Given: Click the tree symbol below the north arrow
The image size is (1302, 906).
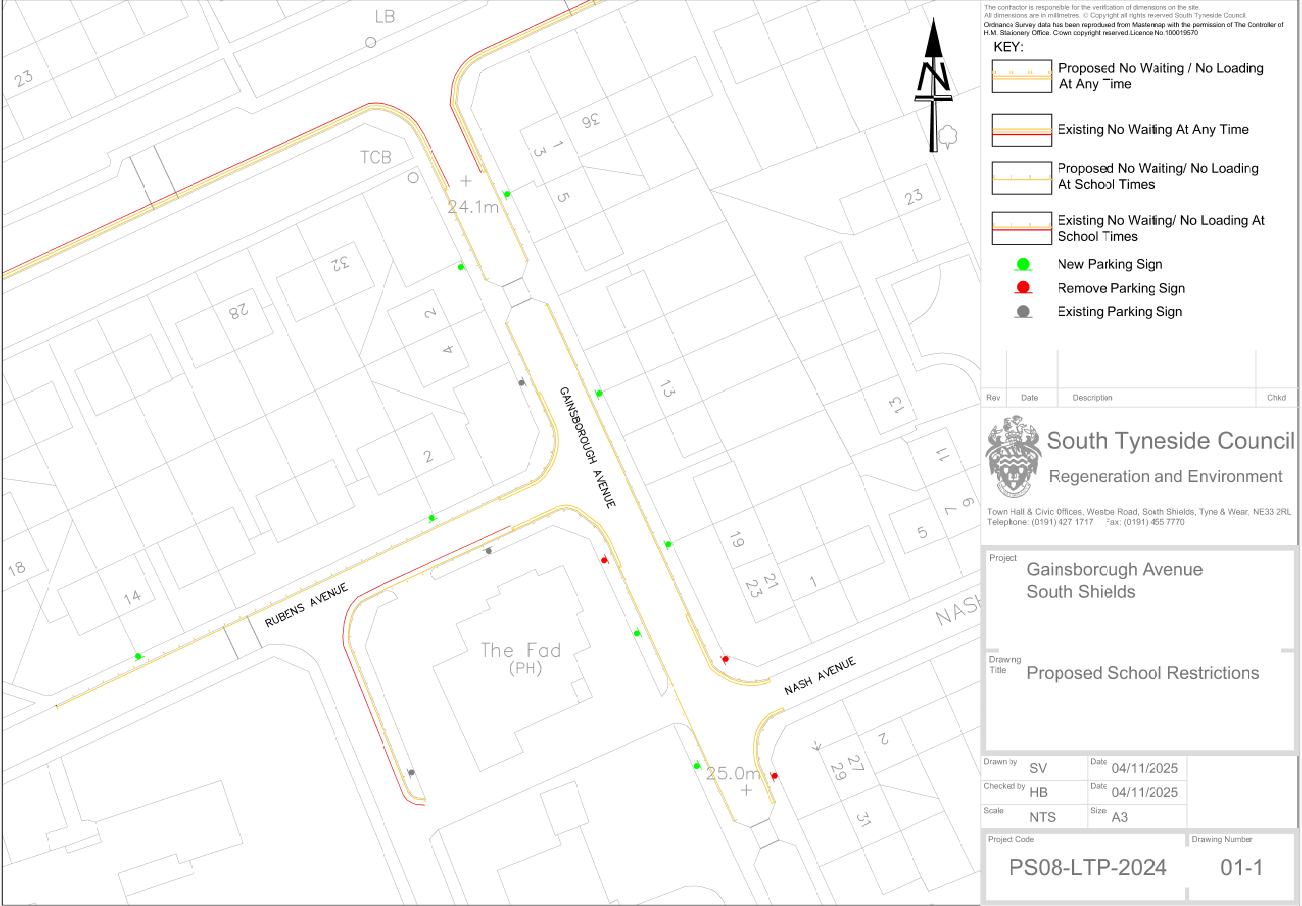Looking at the screenshot, I should tap(945, 134).
